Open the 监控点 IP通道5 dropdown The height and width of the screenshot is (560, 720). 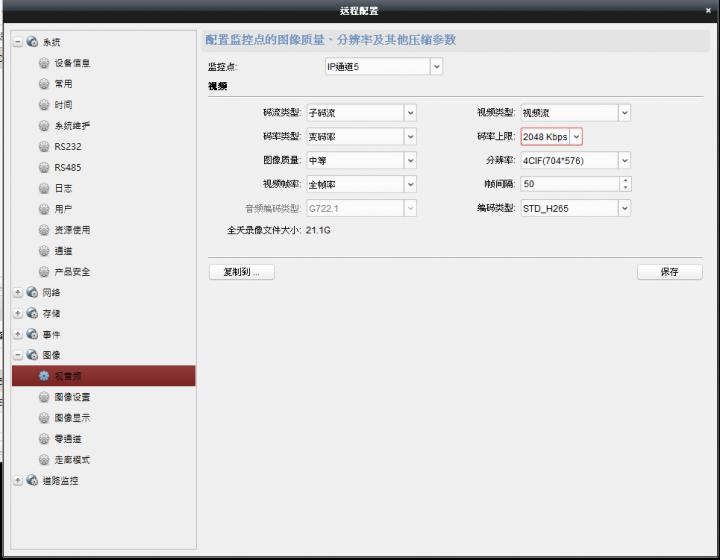pos(436,67)
